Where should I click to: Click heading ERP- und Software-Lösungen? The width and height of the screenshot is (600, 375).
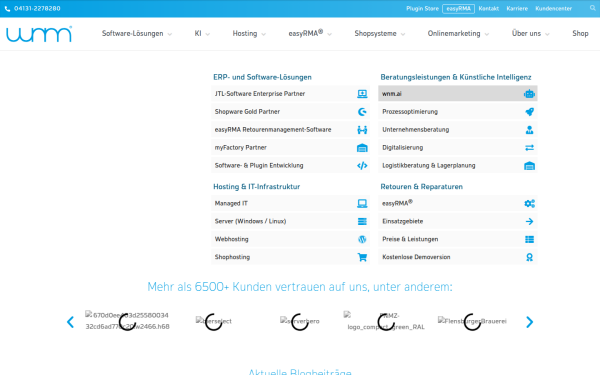coord(262,77)
